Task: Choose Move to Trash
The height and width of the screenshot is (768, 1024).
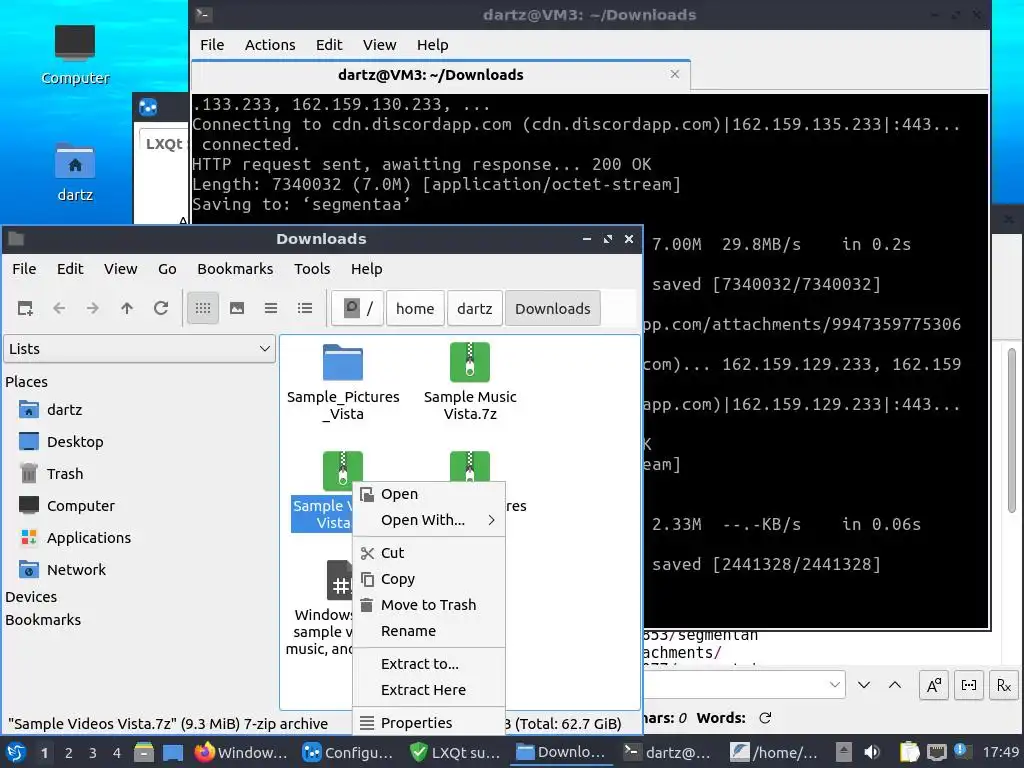Action: [429, 605]
